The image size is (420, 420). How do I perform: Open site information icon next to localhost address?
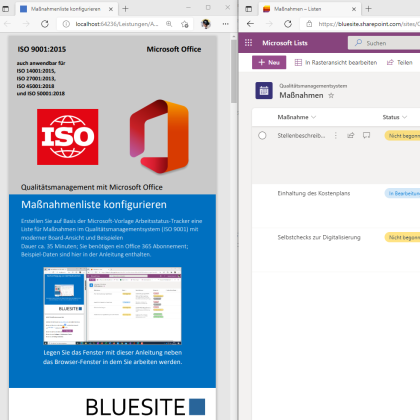66,24
